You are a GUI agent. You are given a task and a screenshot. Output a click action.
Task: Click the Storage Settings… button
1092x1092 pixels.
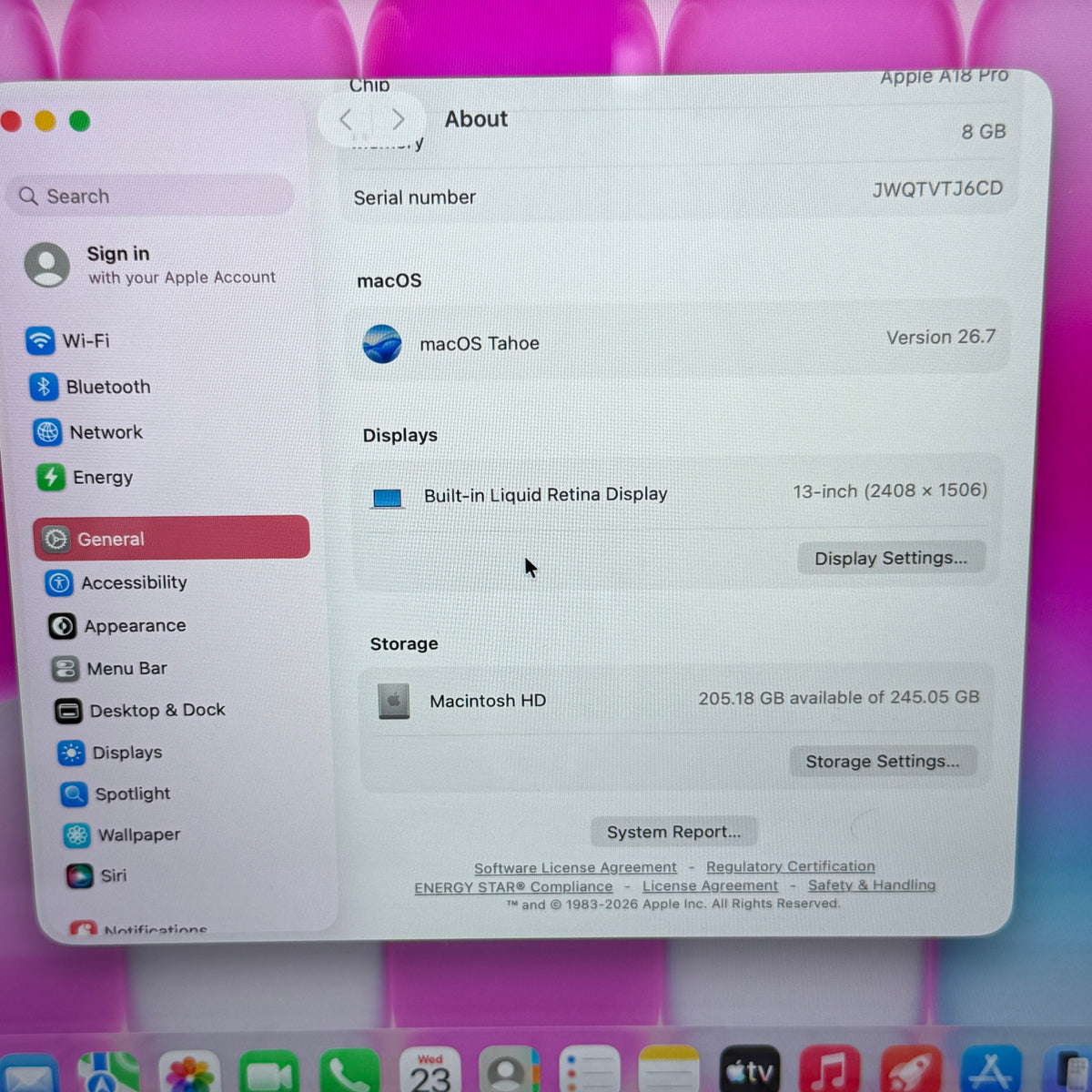(x=883, y=761)
